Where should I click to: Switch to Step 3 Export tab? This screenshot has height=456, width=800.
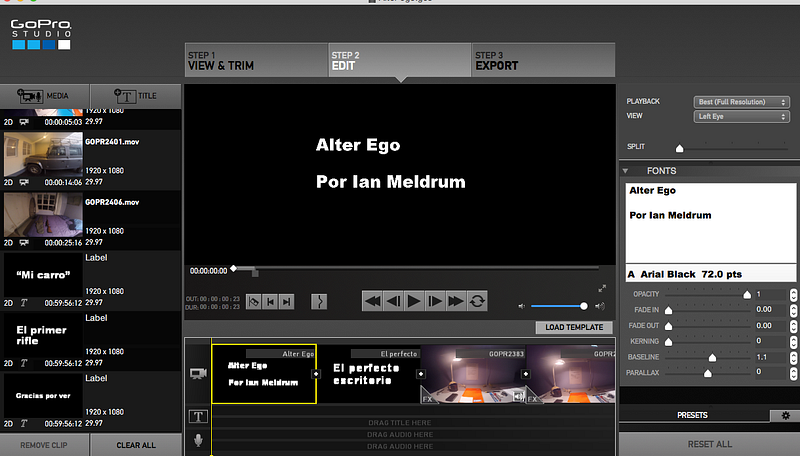point(543,60)
